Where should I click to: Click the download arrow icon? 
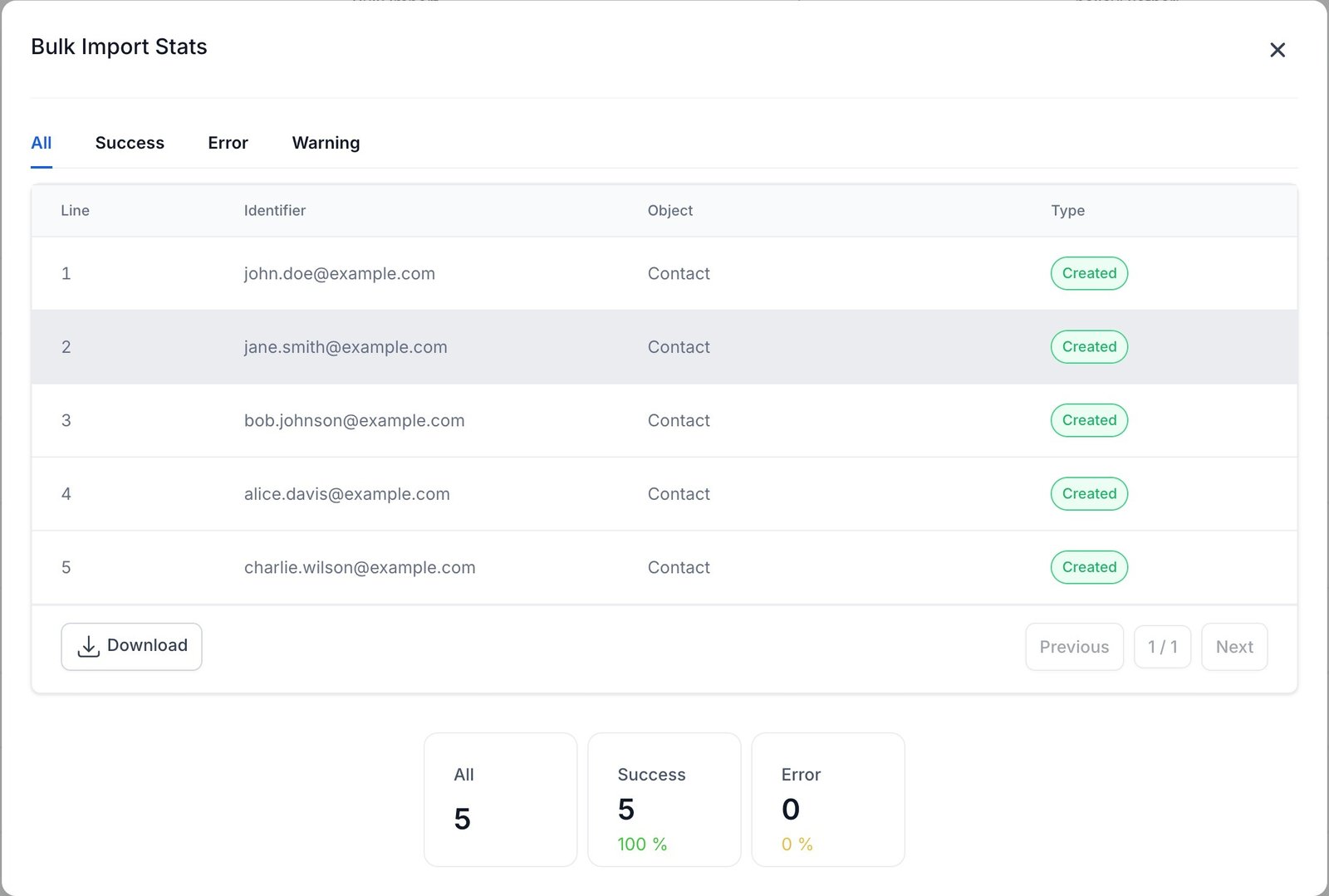(x=88, y=646)
